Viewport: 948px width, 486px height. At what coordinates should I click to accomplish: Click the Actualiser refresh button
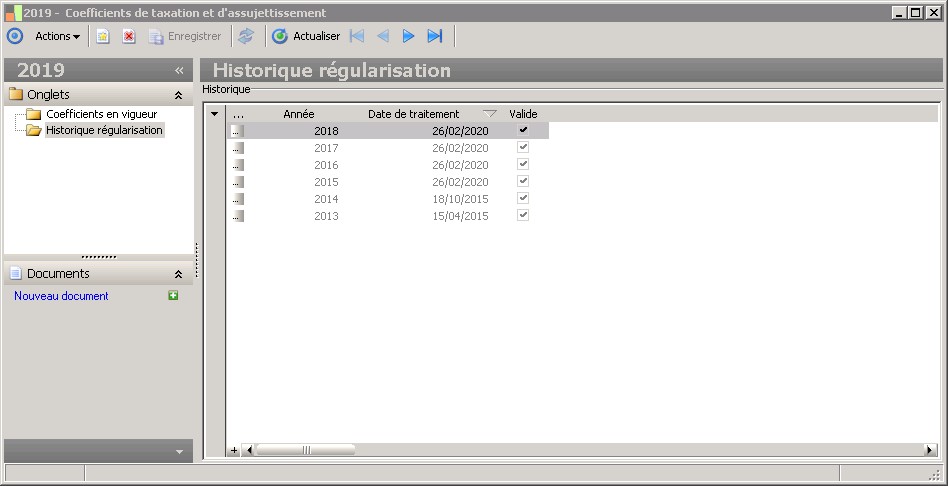click(x=306, y=36)
